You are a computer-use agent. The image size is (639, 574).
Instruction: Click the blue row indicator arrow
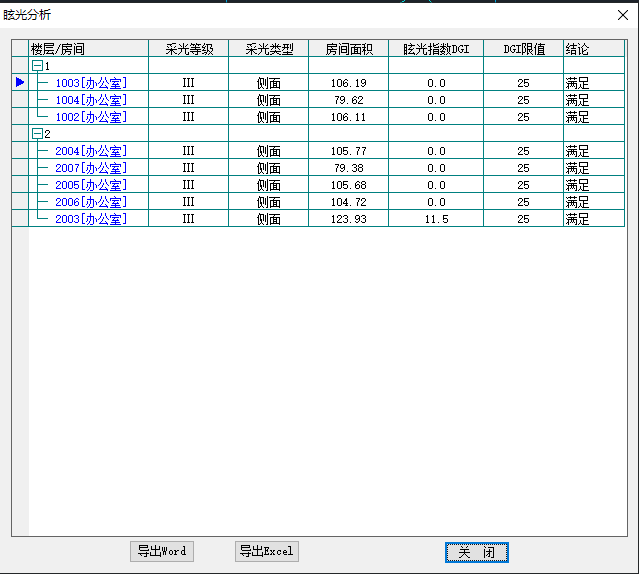(20, 83)
